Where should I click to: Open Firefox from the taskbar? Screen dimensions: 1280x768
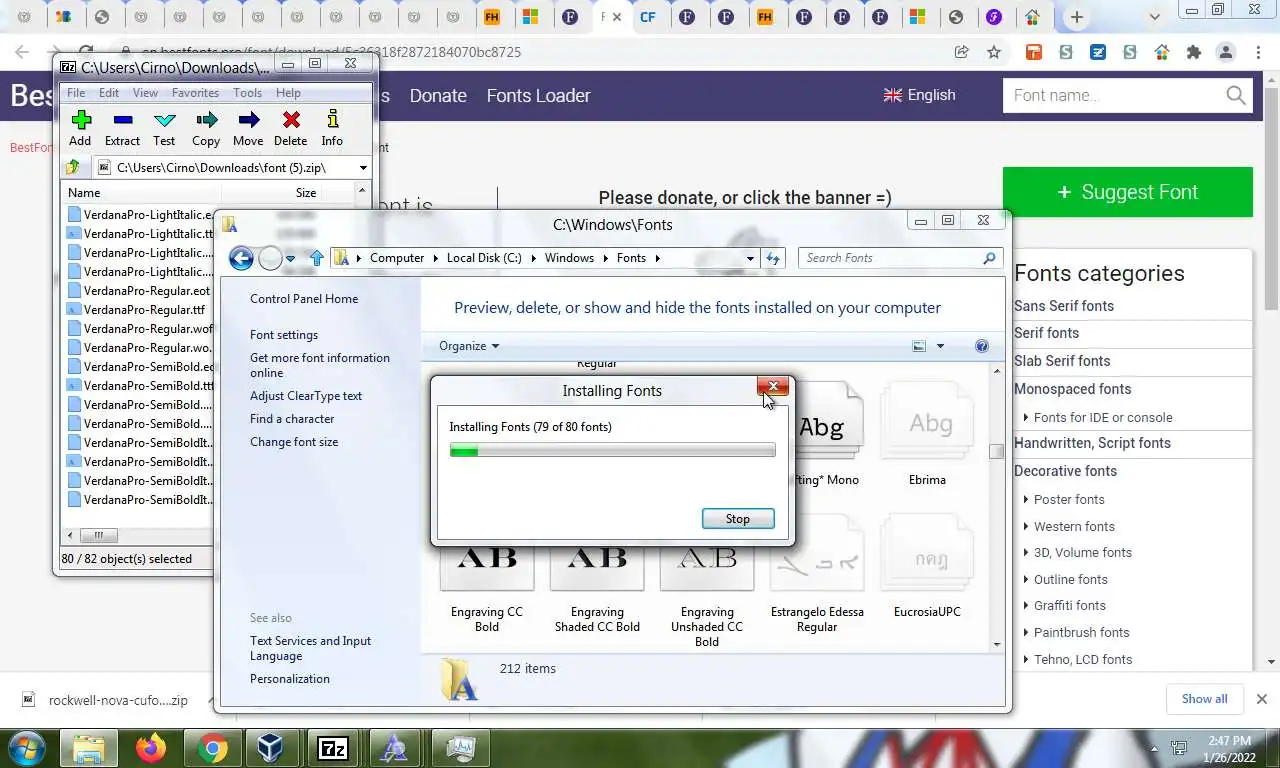(151, 748)
